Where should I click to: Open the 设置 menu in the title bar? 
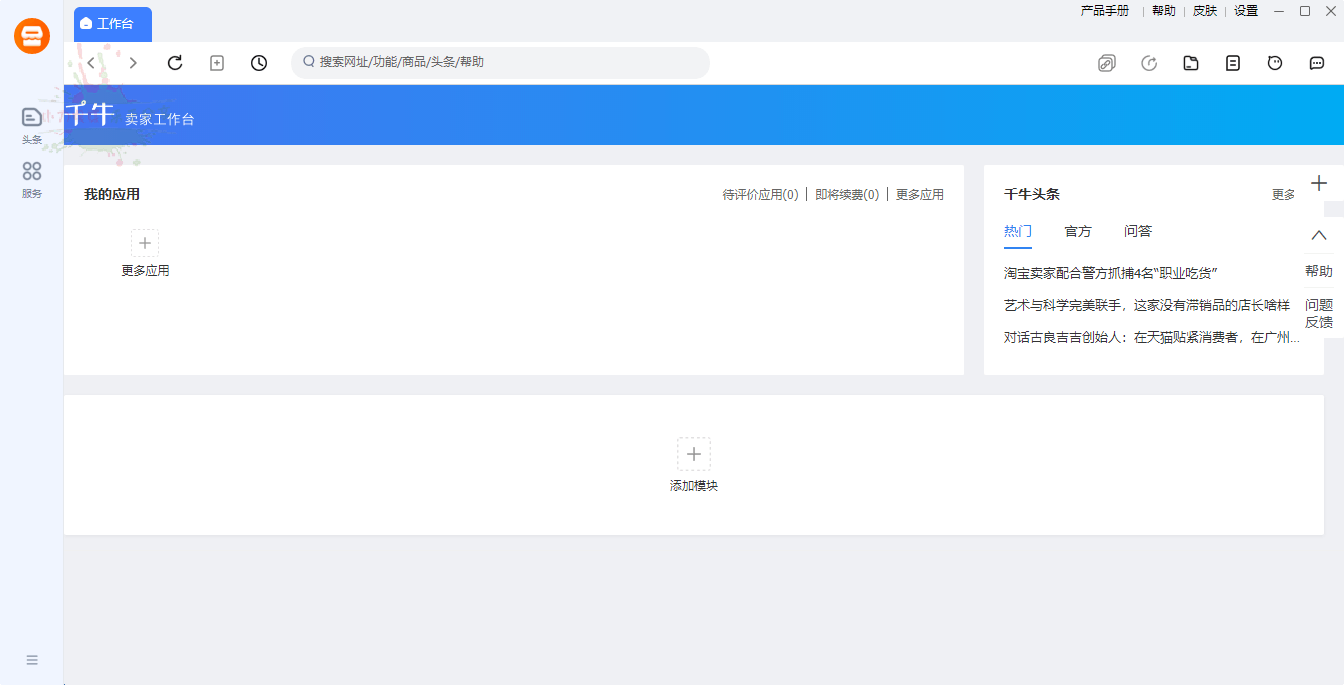[x=1245, y=11]
